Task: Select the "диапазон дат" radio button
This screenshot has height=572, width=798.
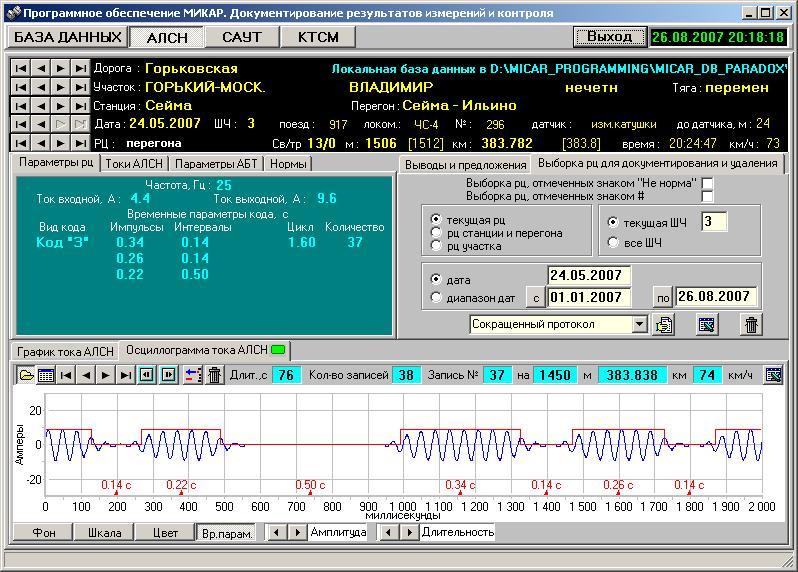Action: [436, 297]
